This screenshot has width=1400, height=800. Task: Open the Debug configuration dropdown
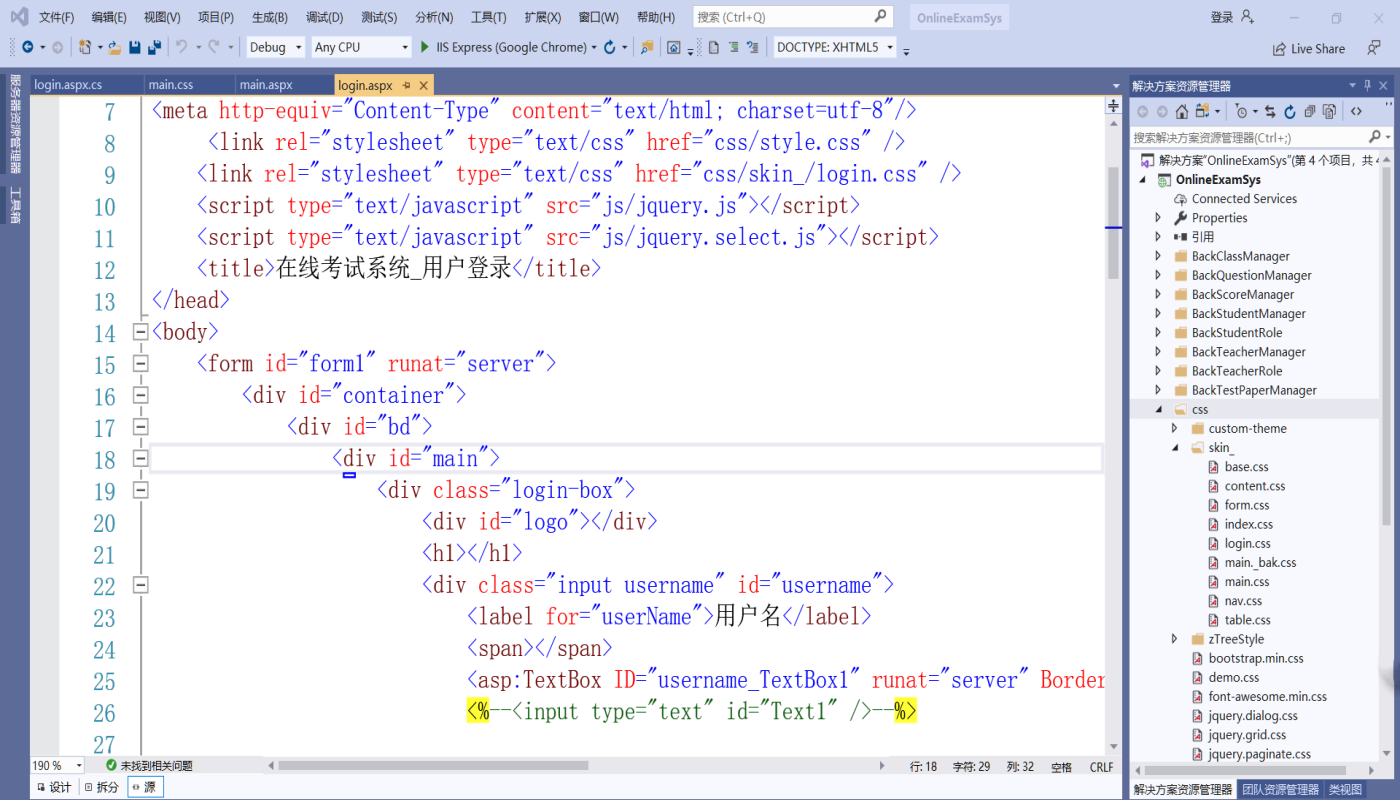(276, 47)
